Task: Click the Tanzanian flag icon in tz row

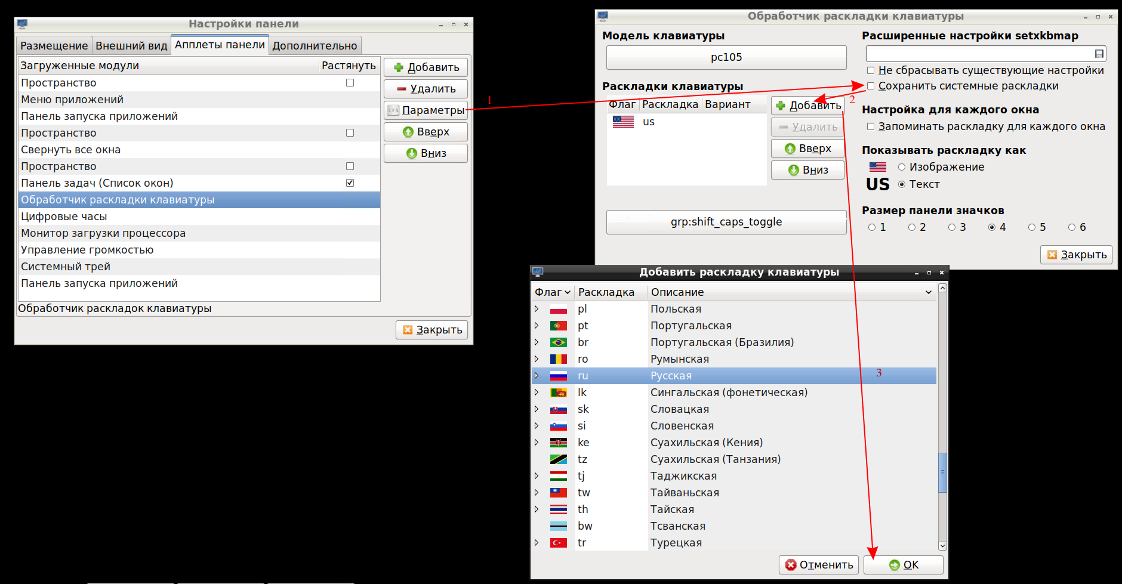Action: click(x=558, y=460)
